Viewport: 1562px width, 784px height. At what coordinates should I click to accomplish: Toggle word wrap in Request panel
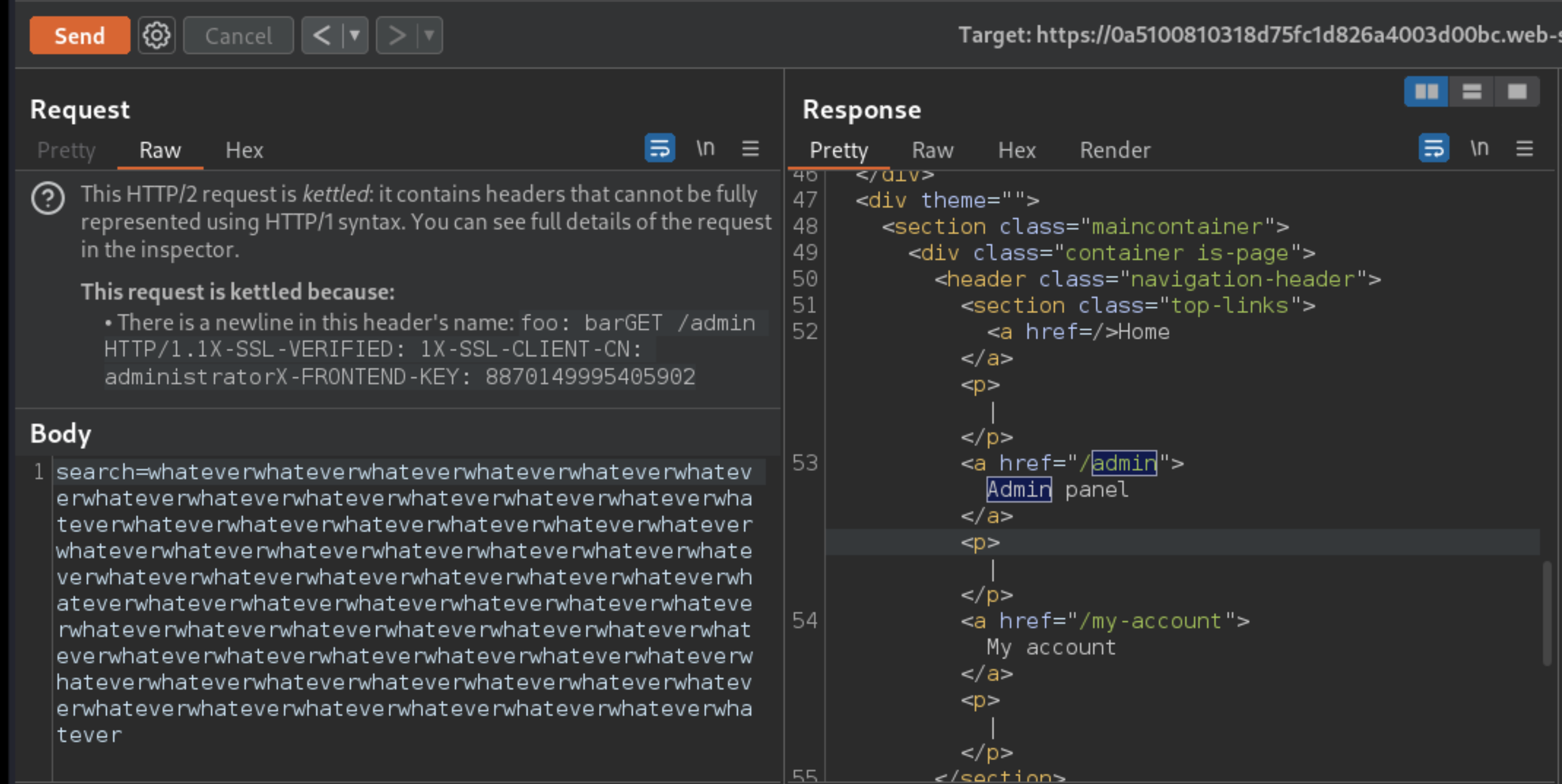pos(660,148)
